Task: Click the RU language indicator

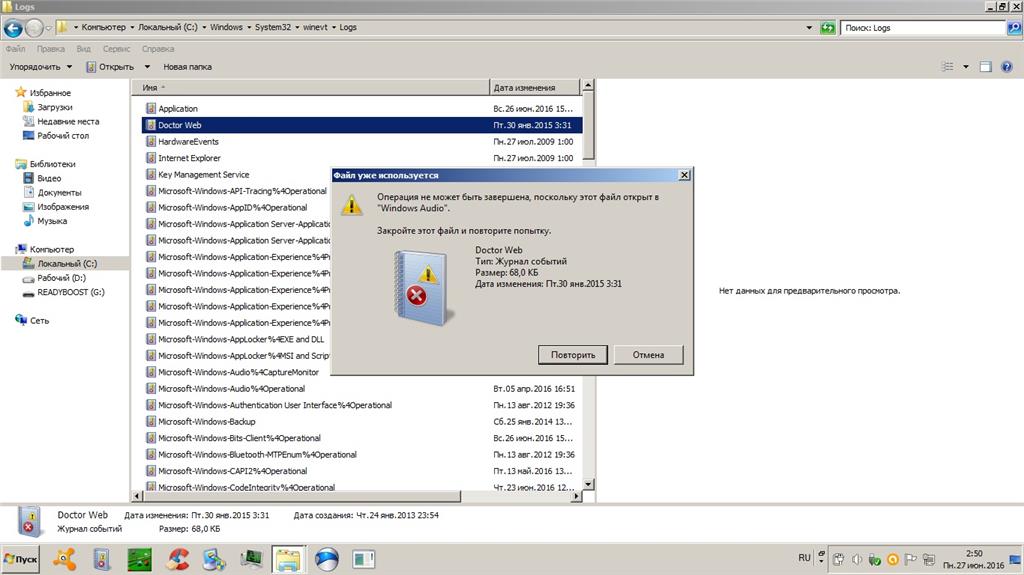Action: pyautogui.click(x=805, y=557)
